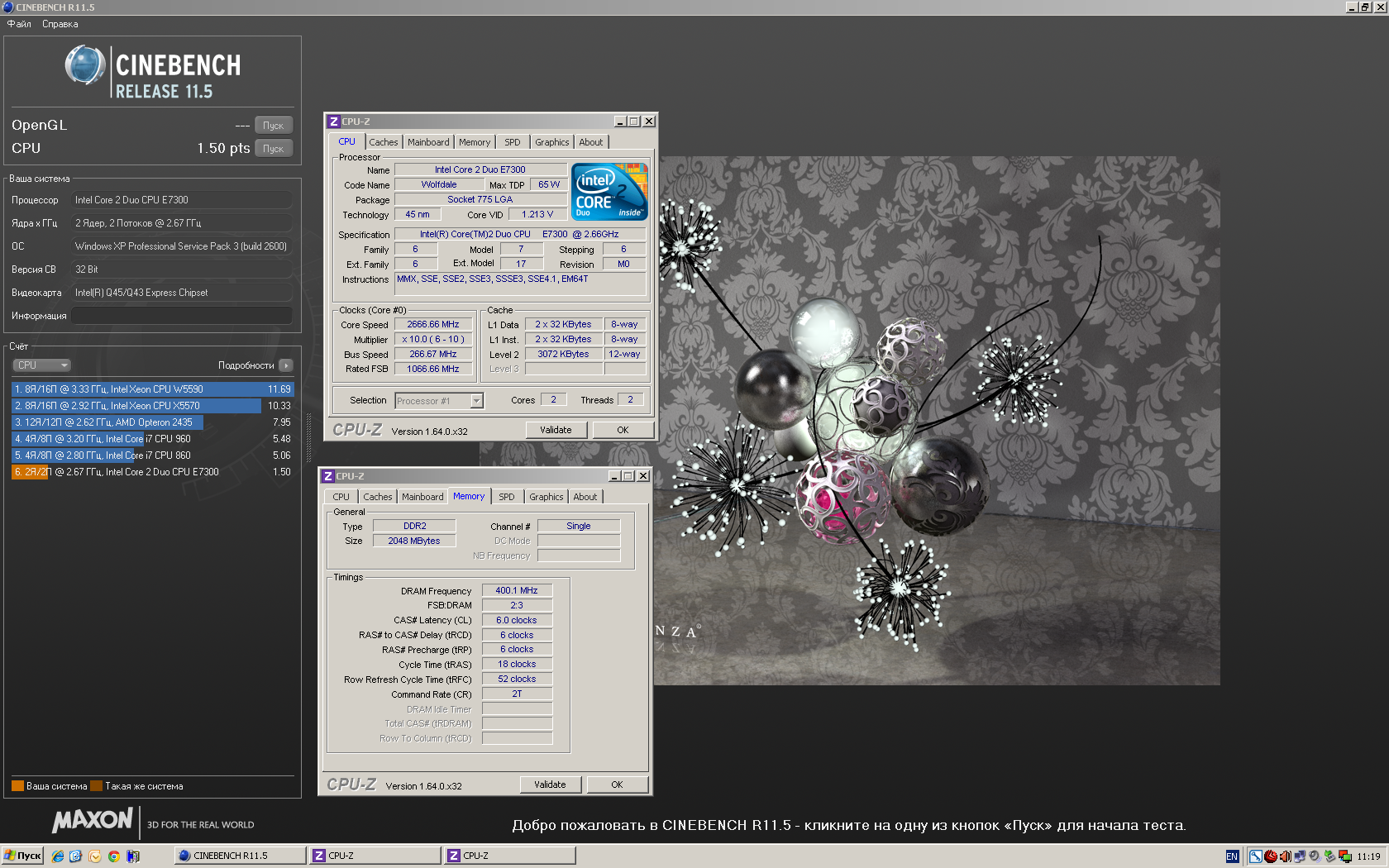Open the last quick launch icon
Screen dimensions: 1389x868
[x=133, y=856]
